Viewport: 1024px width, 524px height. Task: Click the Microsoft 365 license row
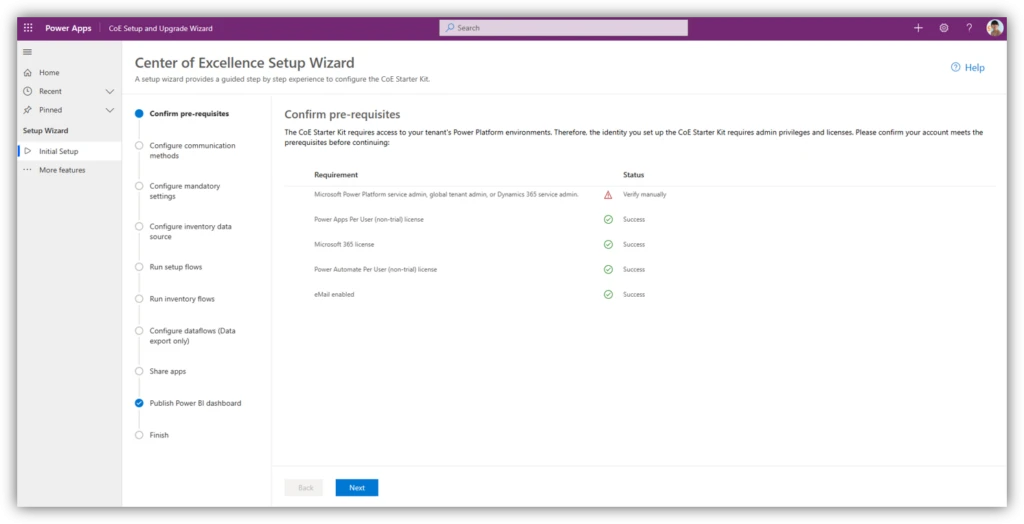344,244
